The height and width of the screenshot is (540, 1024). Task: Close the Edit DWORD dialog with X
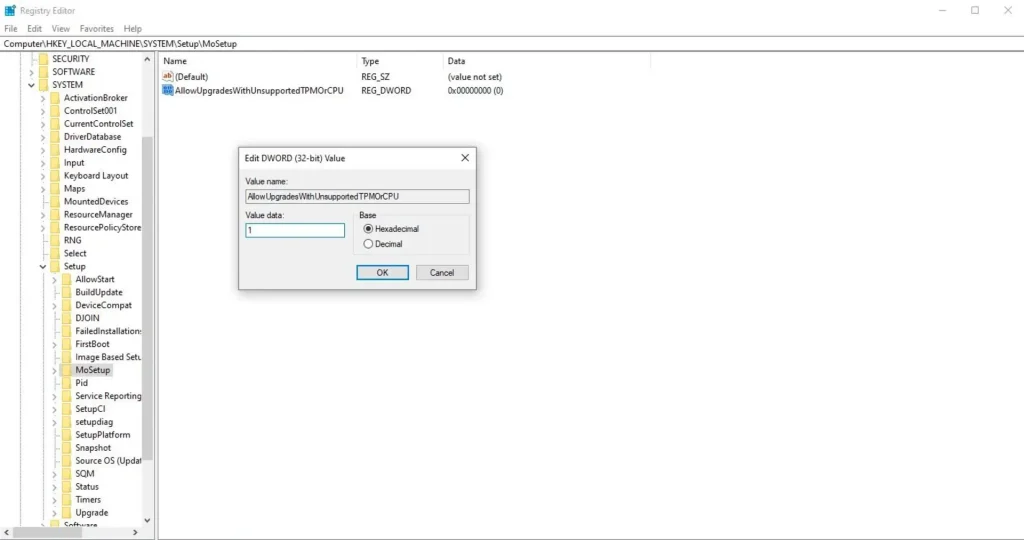click(465, 158)
